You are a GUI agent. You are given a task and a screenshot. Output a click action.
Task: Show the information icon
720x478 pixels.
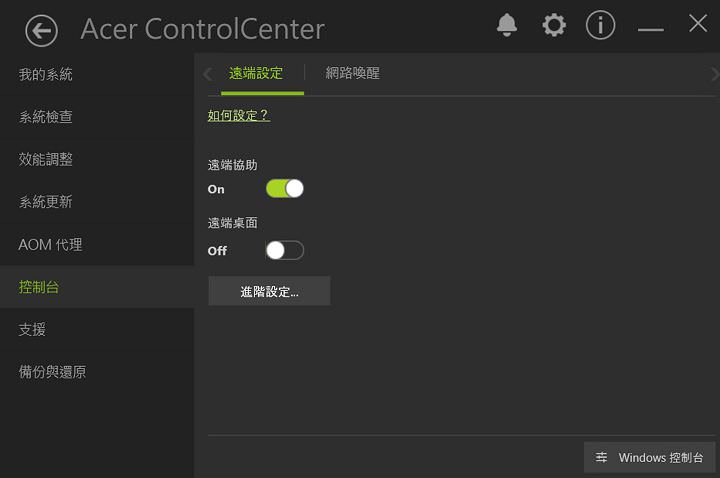[x=600, y=25]
